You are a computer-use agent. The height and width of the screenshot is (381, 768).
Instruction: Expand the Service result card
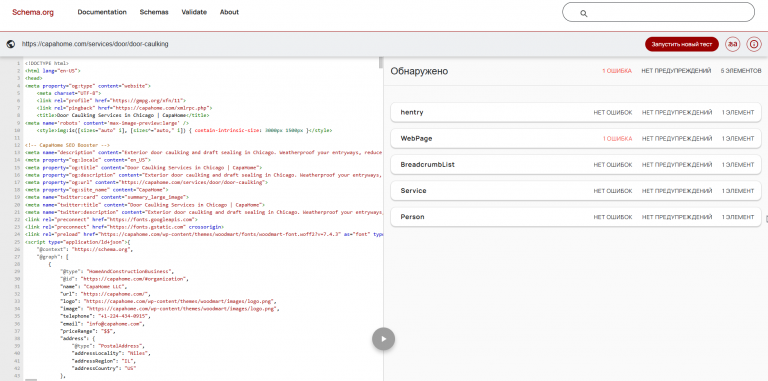[x=576, y=191]
